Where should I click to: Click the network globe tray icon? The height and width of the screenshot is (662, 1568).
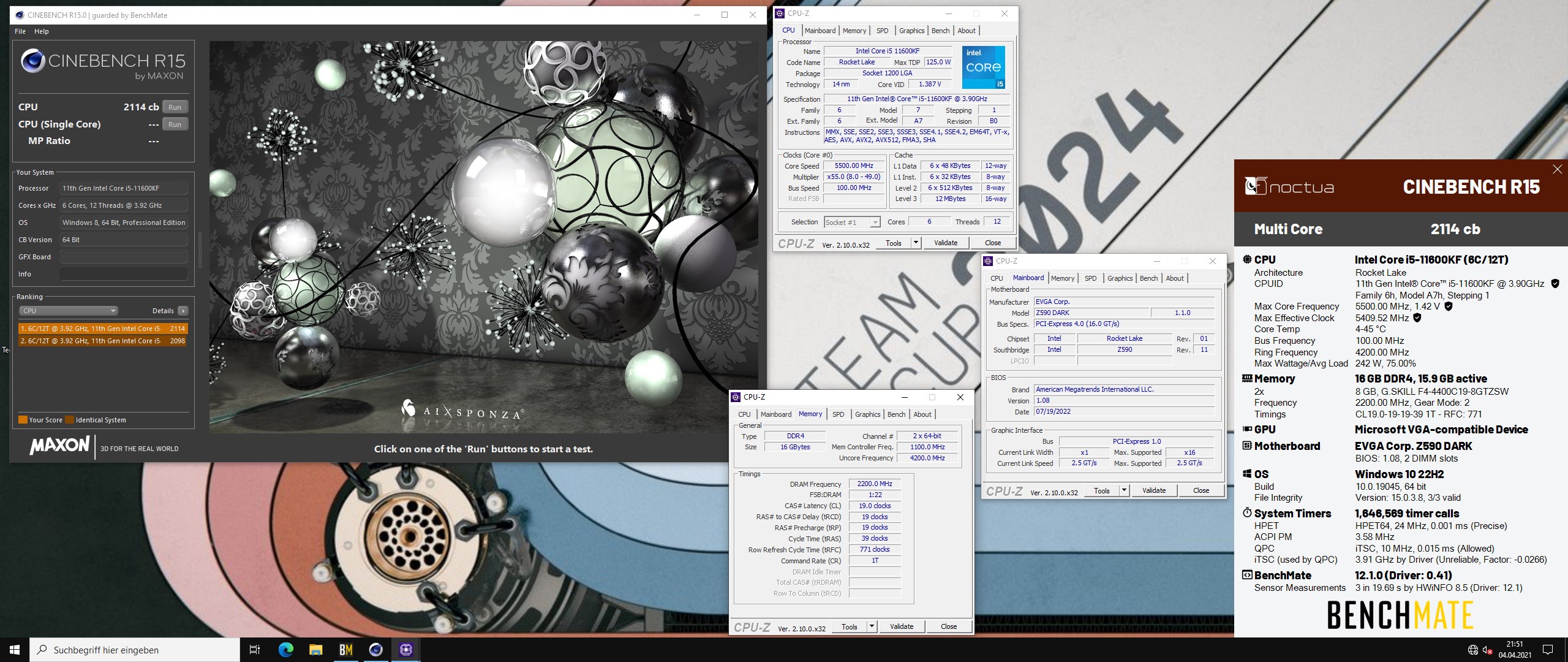tap(1472, 650)
